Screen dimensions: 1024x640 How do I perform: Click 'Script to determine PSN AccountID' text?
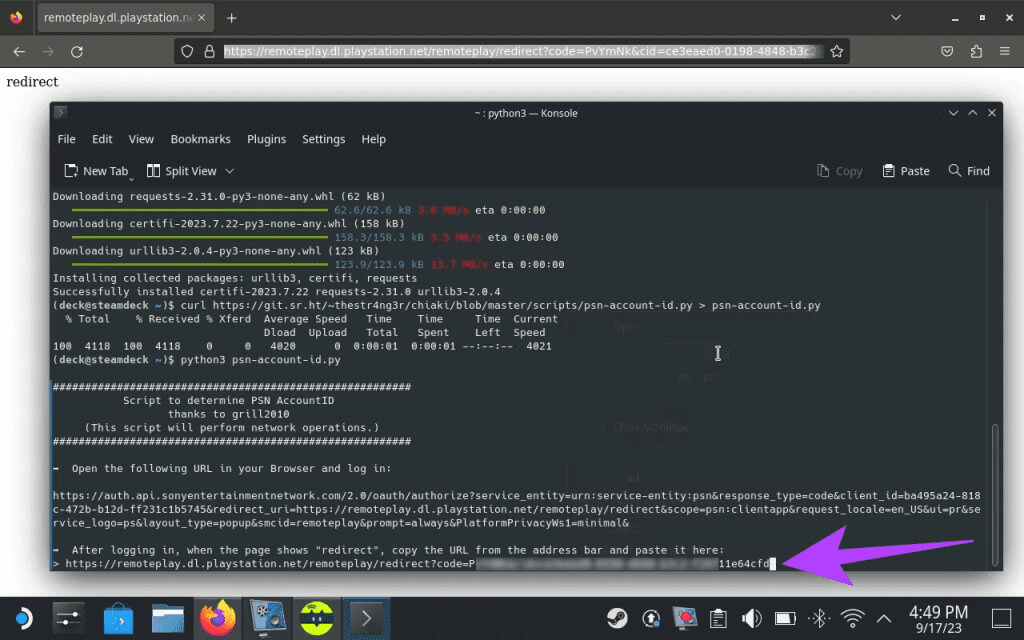tap(228, 400)
